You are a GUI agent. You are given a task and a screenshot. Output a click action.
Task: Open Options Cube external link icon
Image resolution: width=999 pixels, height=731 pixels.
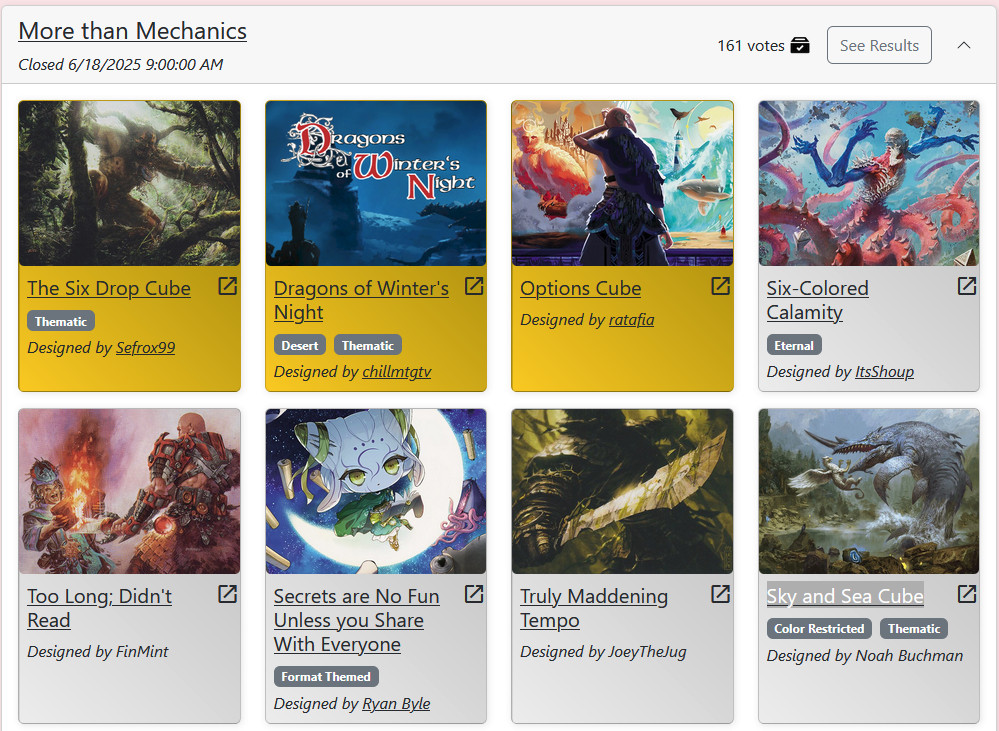721,286
